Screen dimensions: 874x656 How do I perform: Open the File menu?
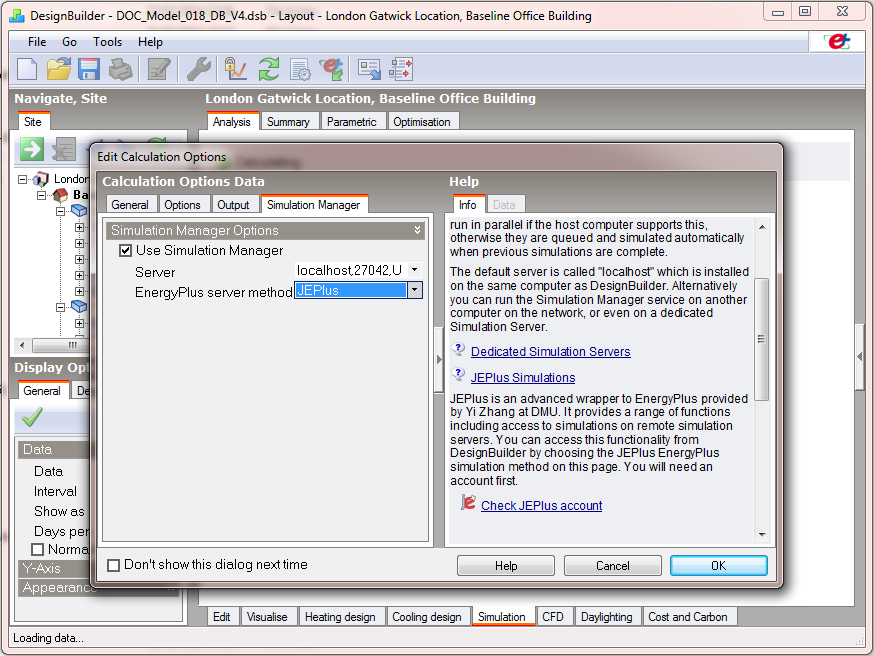(x=37, y=42)
